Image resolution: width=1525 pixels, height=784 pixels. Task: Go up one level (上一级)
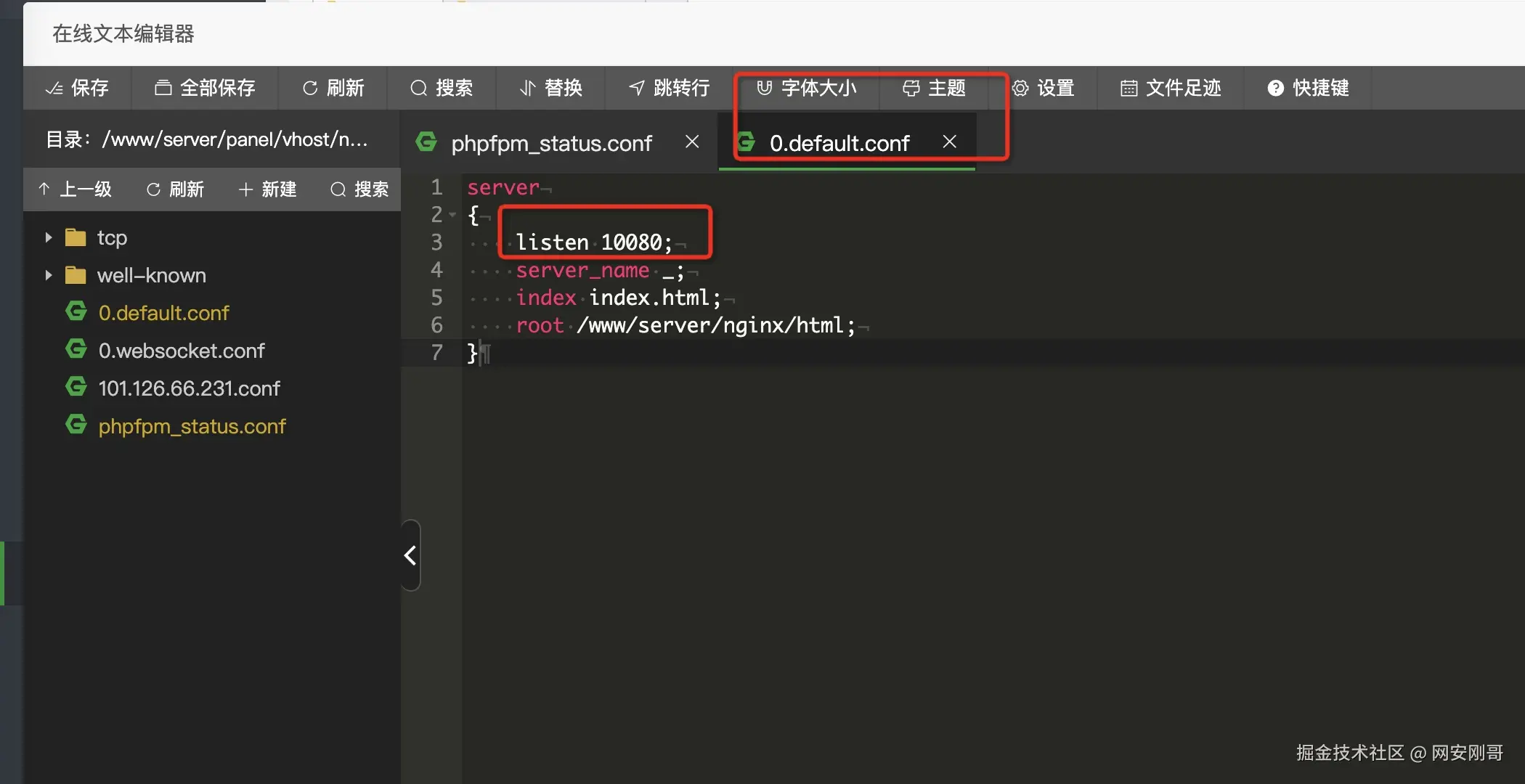76,189
